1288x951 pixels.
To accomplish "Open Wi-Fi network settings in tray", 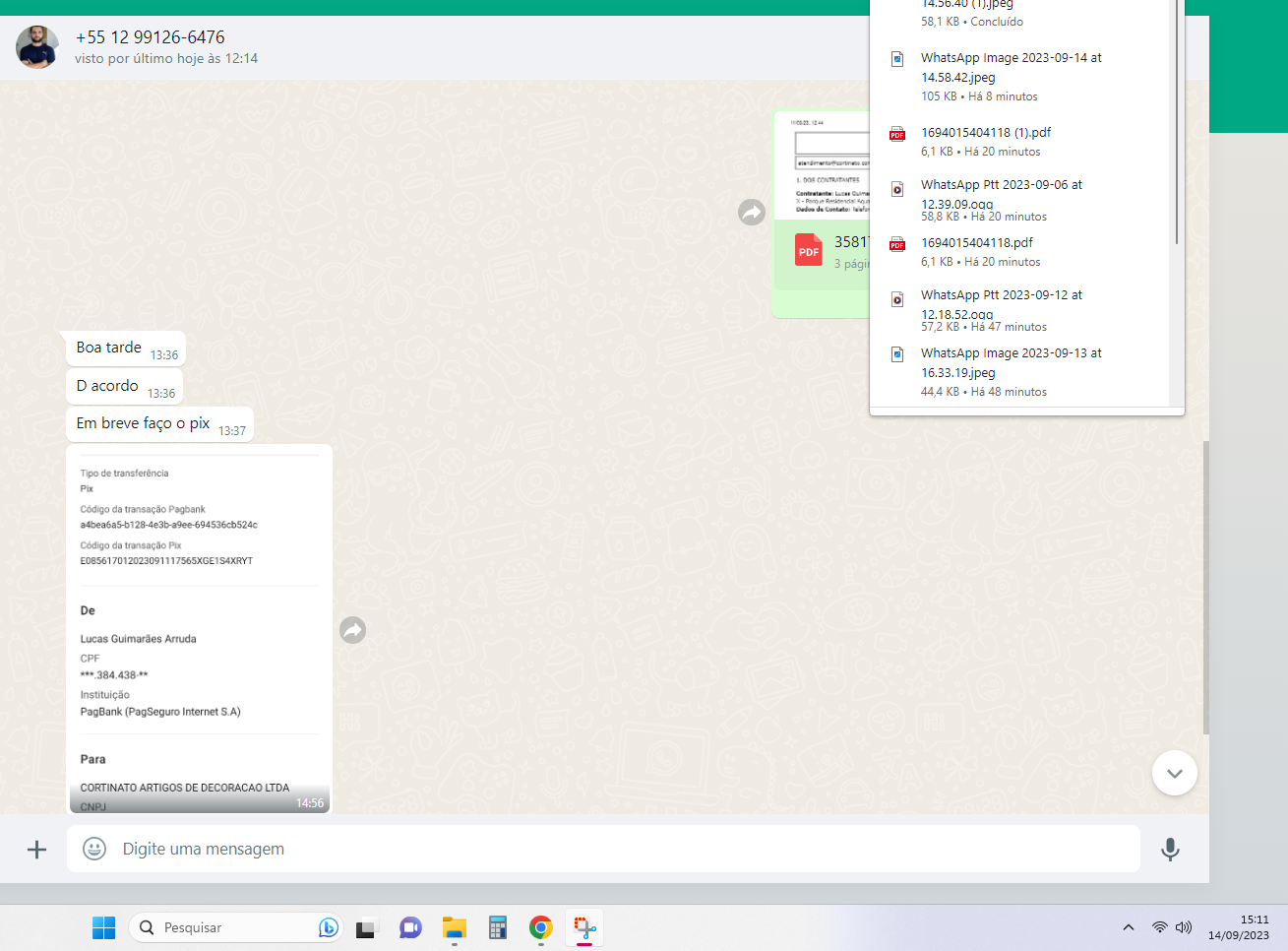I will click(1160, 927).
